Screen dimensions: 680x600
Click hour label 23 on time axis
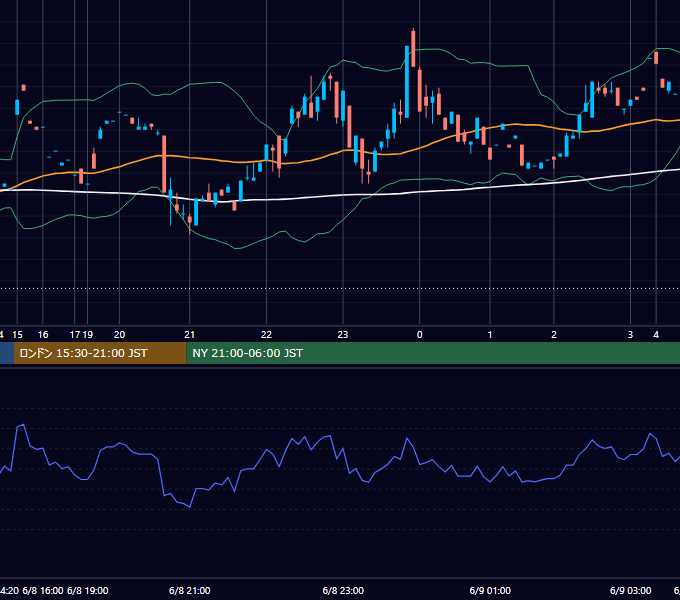(x=343, y=335)
